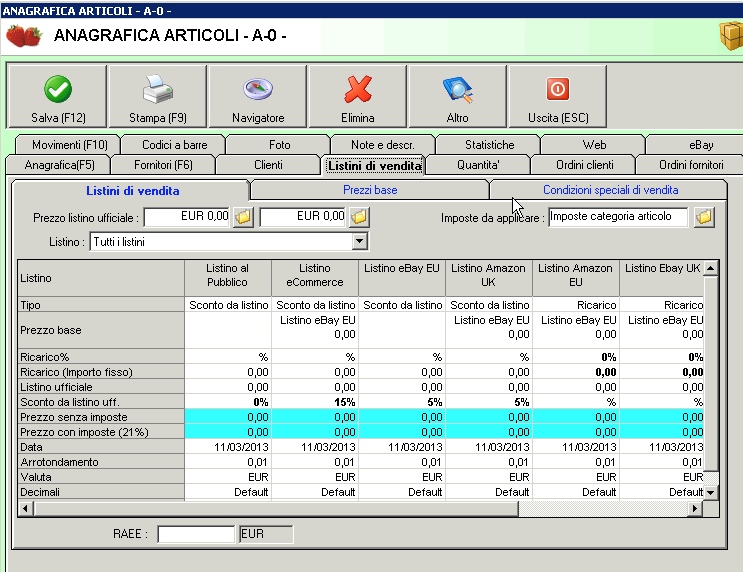Image resolution: width=743 pixels, height=572 pixels.
Task: Click the Stampa (F9) printer button
Action: pyautogui.click(x=158, y=97)
